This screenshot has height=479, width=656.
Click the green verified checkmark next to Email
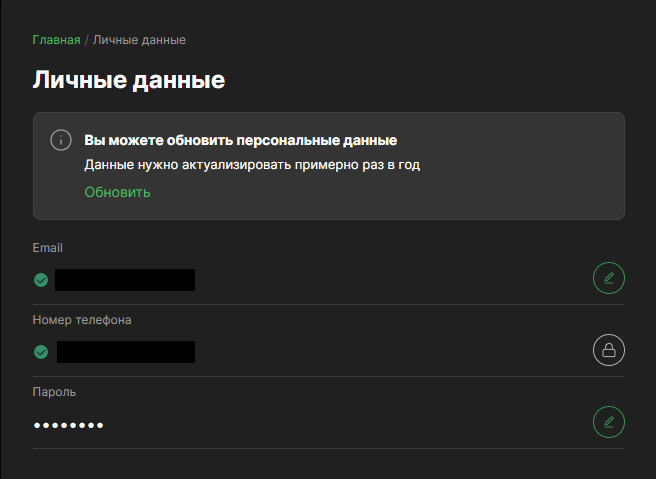click(41, 280)
